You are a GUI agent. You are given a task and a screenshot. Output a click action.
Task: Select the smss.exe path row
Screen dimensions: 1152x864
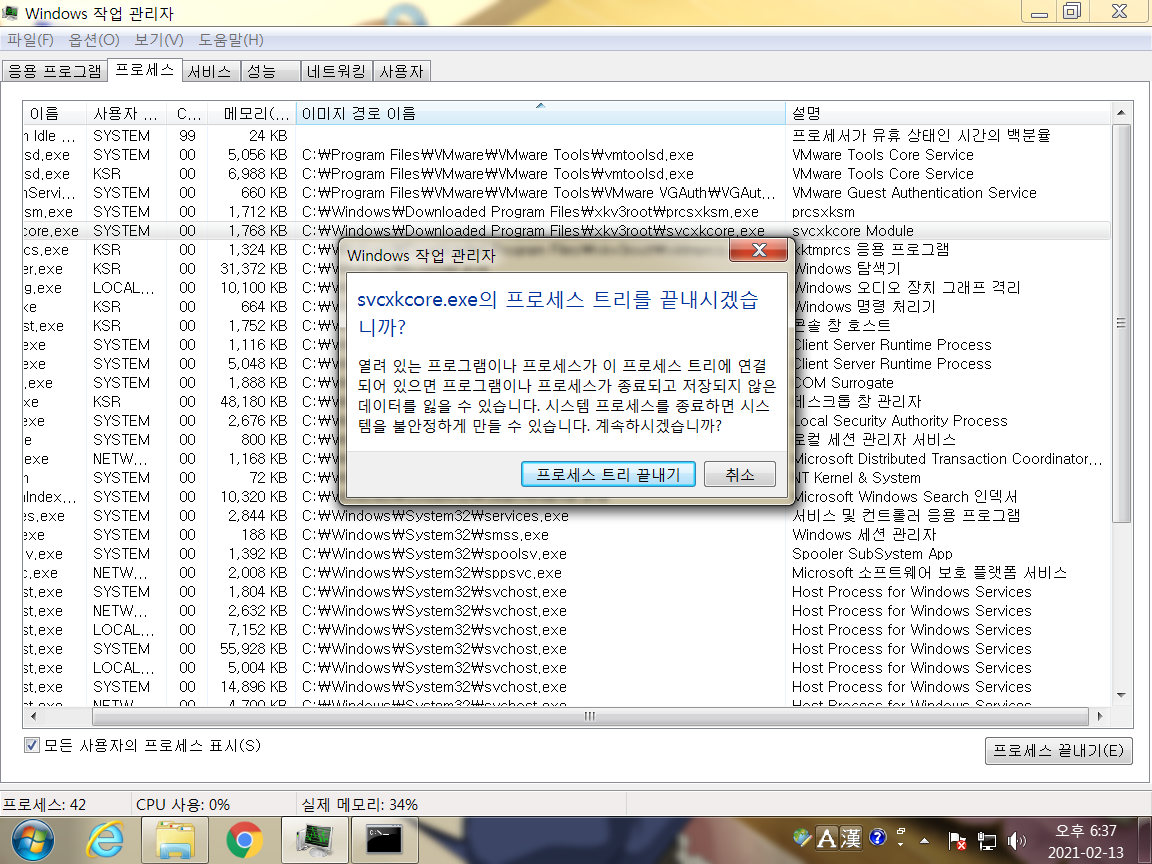[566, 535]
